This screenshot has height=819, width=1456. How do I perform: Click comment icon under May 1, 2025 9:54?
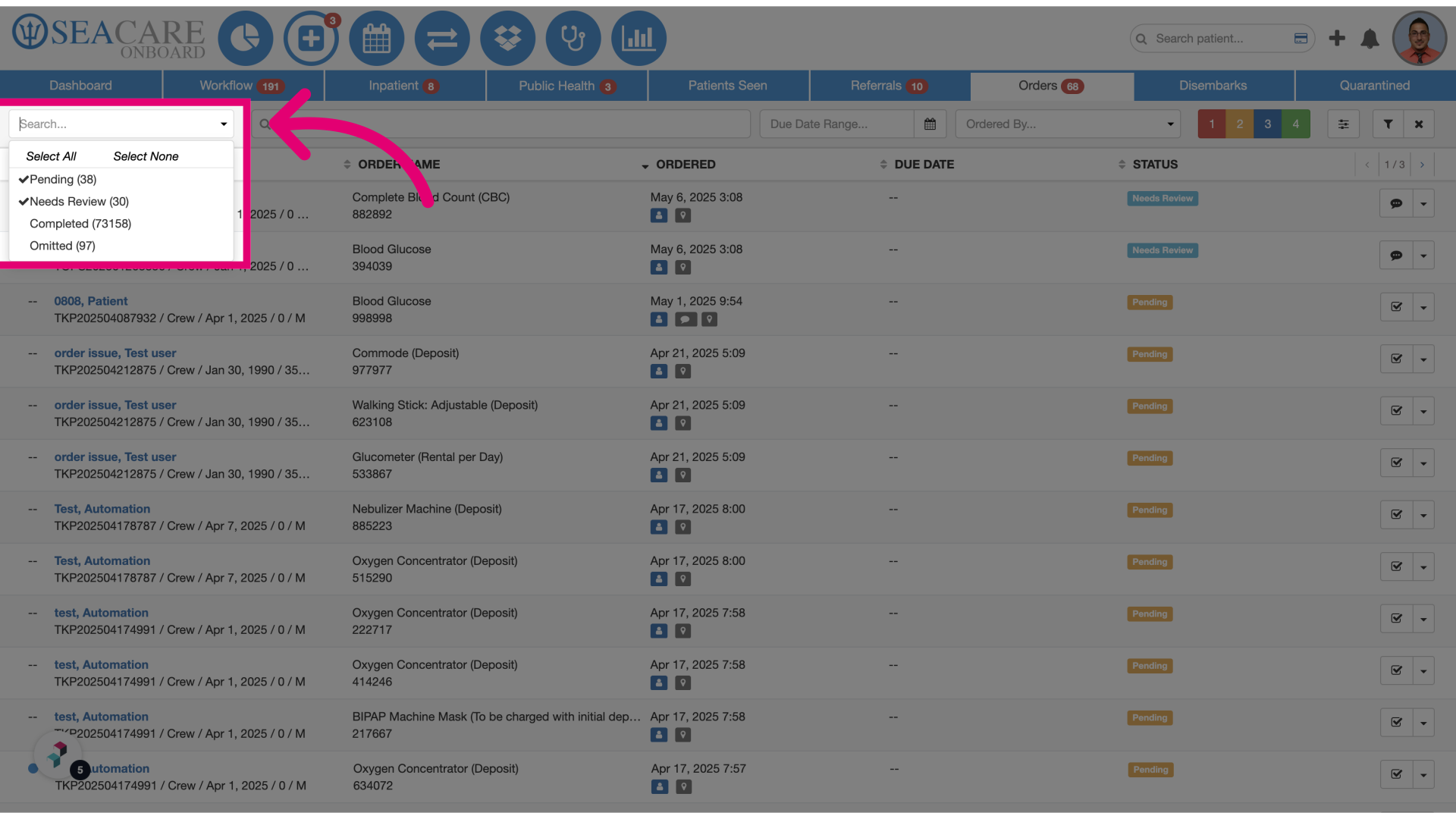pos(685,319)
